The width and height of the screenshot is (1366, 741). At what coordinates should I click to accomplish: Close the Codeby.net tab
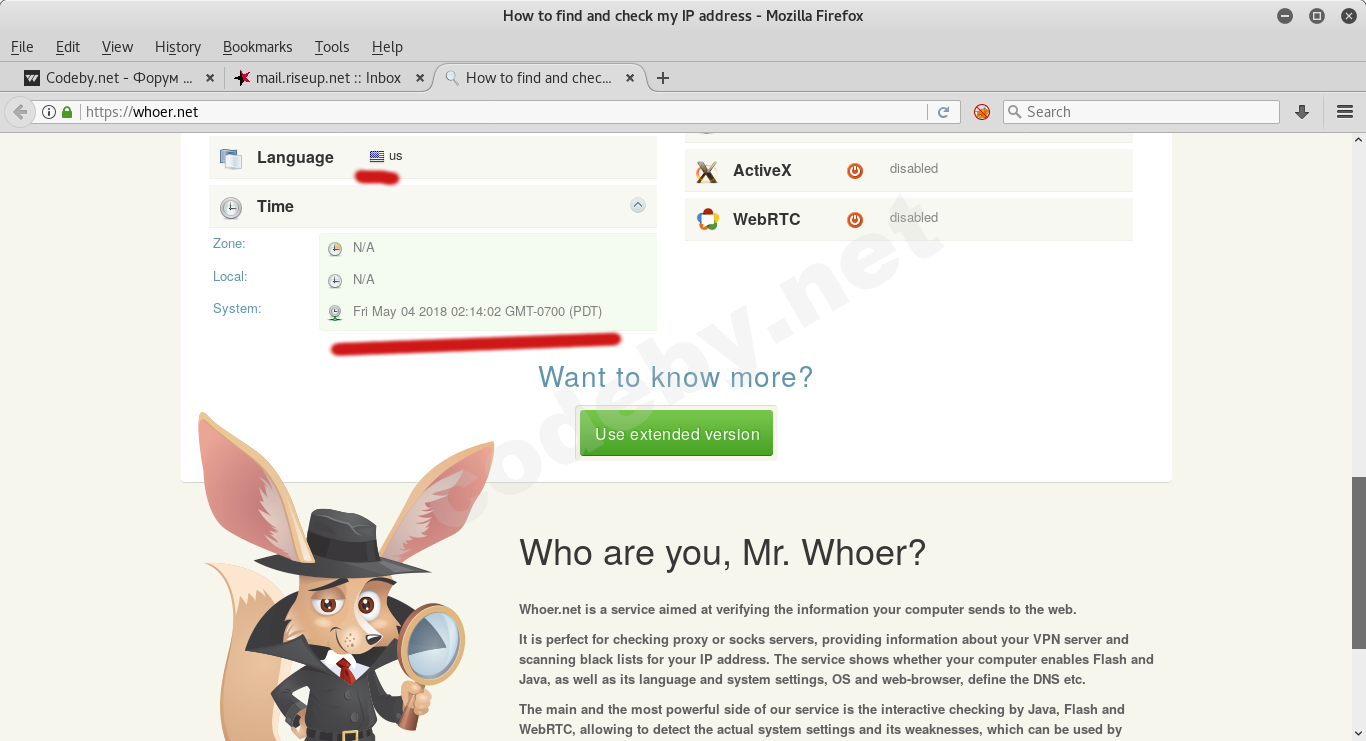[210, 78]
